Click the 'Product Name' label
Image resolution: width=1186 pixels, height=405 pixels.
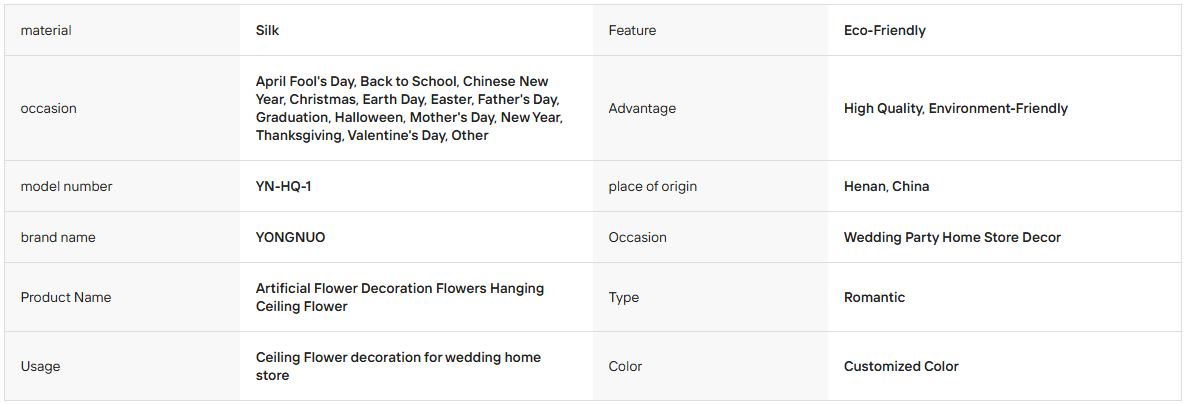66,298
